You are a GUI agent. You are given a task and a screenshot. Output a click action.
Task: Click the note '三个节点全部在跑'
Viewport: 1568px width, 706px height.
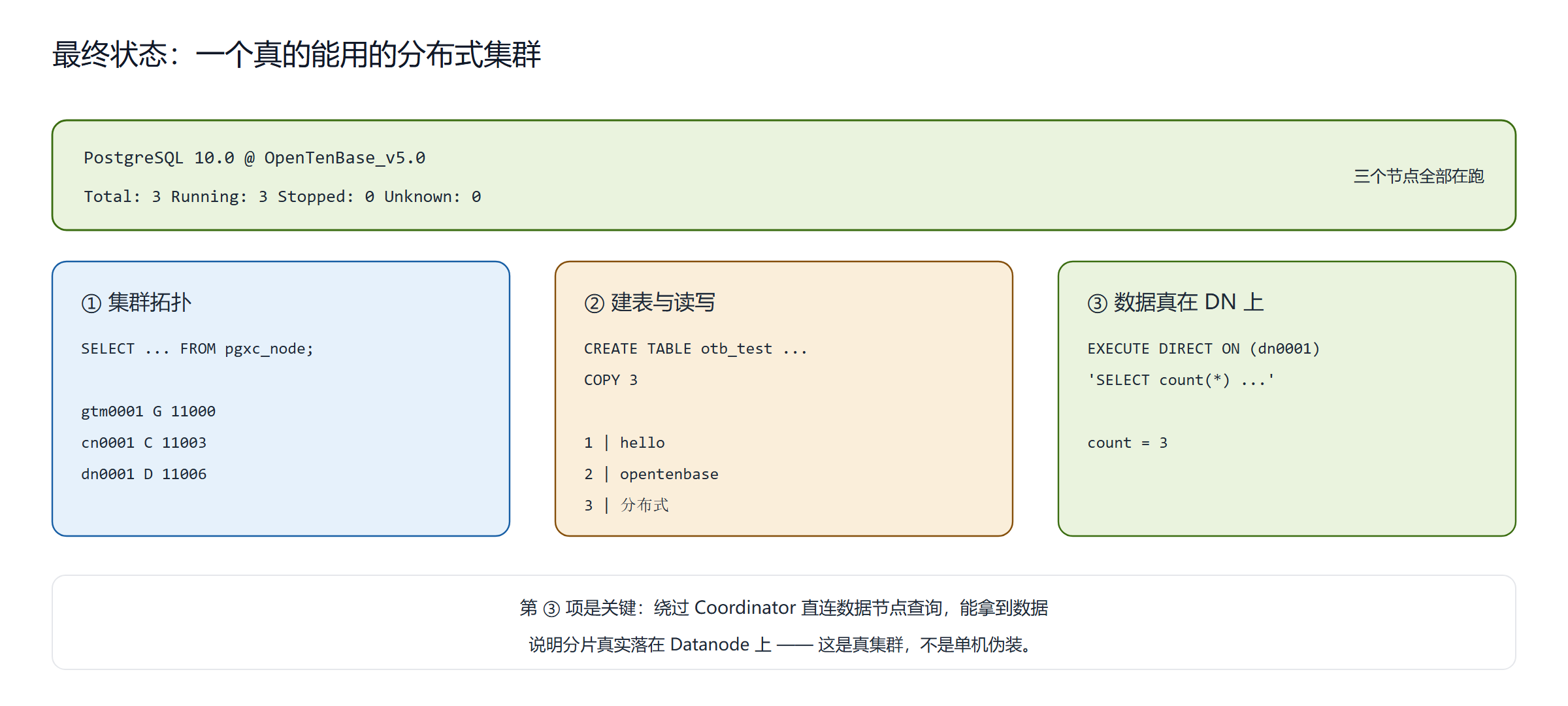pos(1418,176)
